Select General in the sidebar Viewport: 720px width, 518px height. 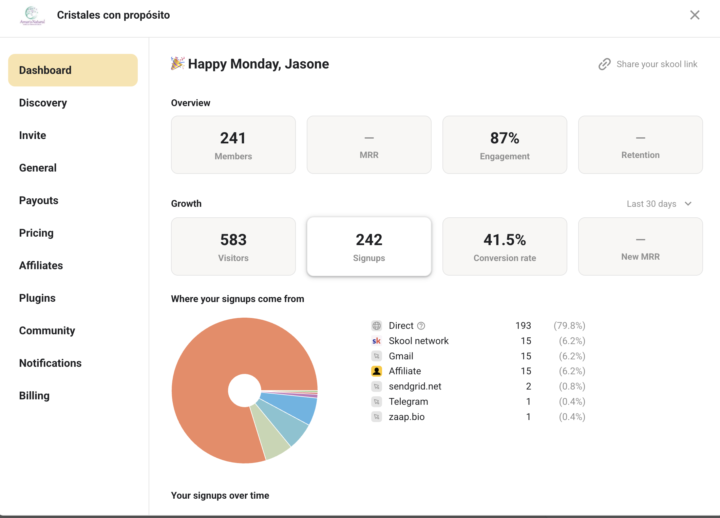coord(73,168)
